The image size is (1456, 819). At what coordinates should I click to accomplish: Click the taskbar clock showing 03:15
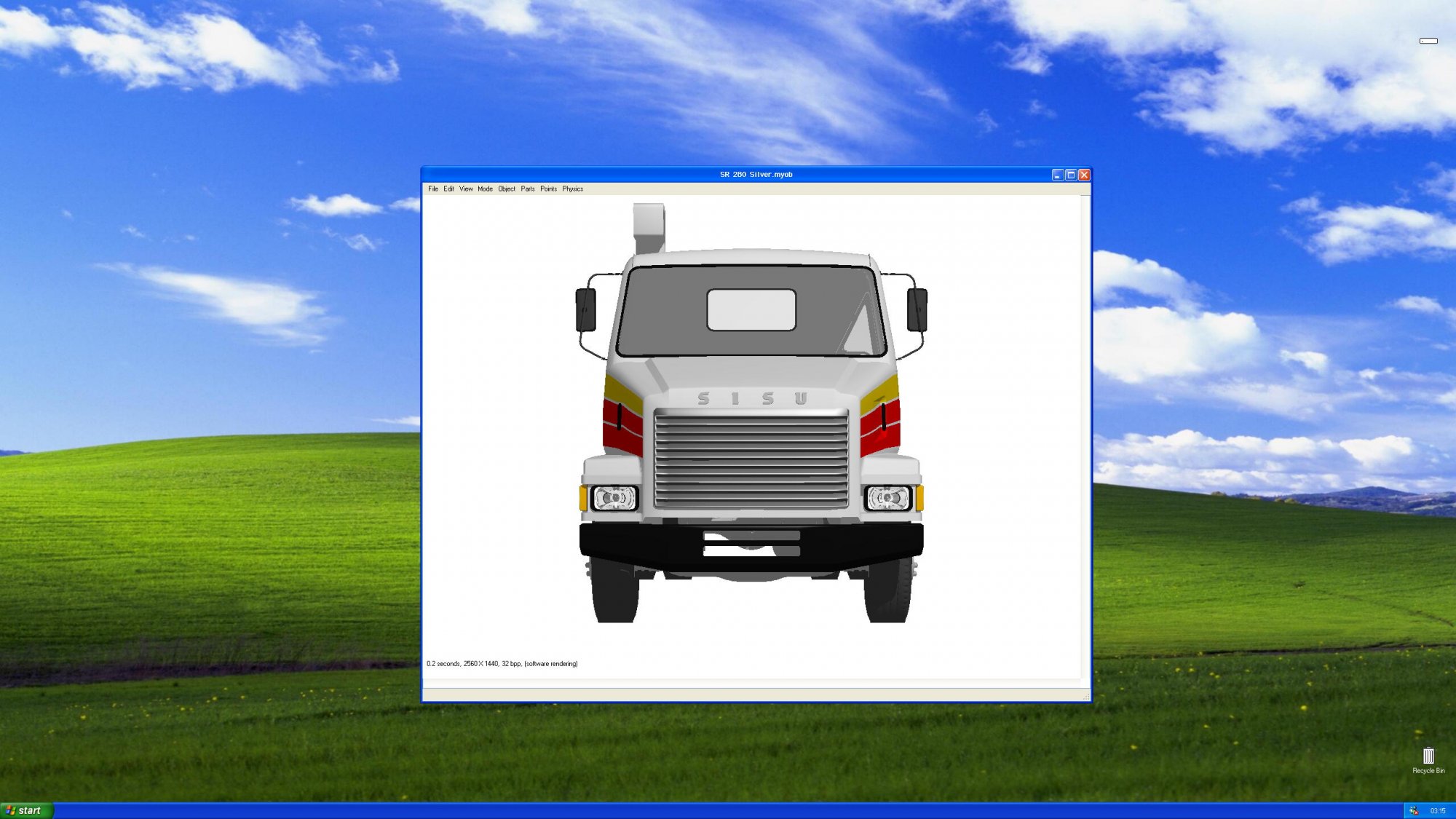pos(1438,811)
